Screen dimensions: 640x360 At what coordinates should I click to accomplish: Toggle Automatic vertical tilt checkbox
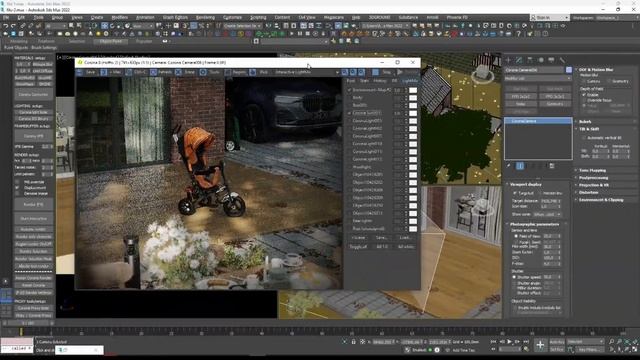[x=584, y=138]
